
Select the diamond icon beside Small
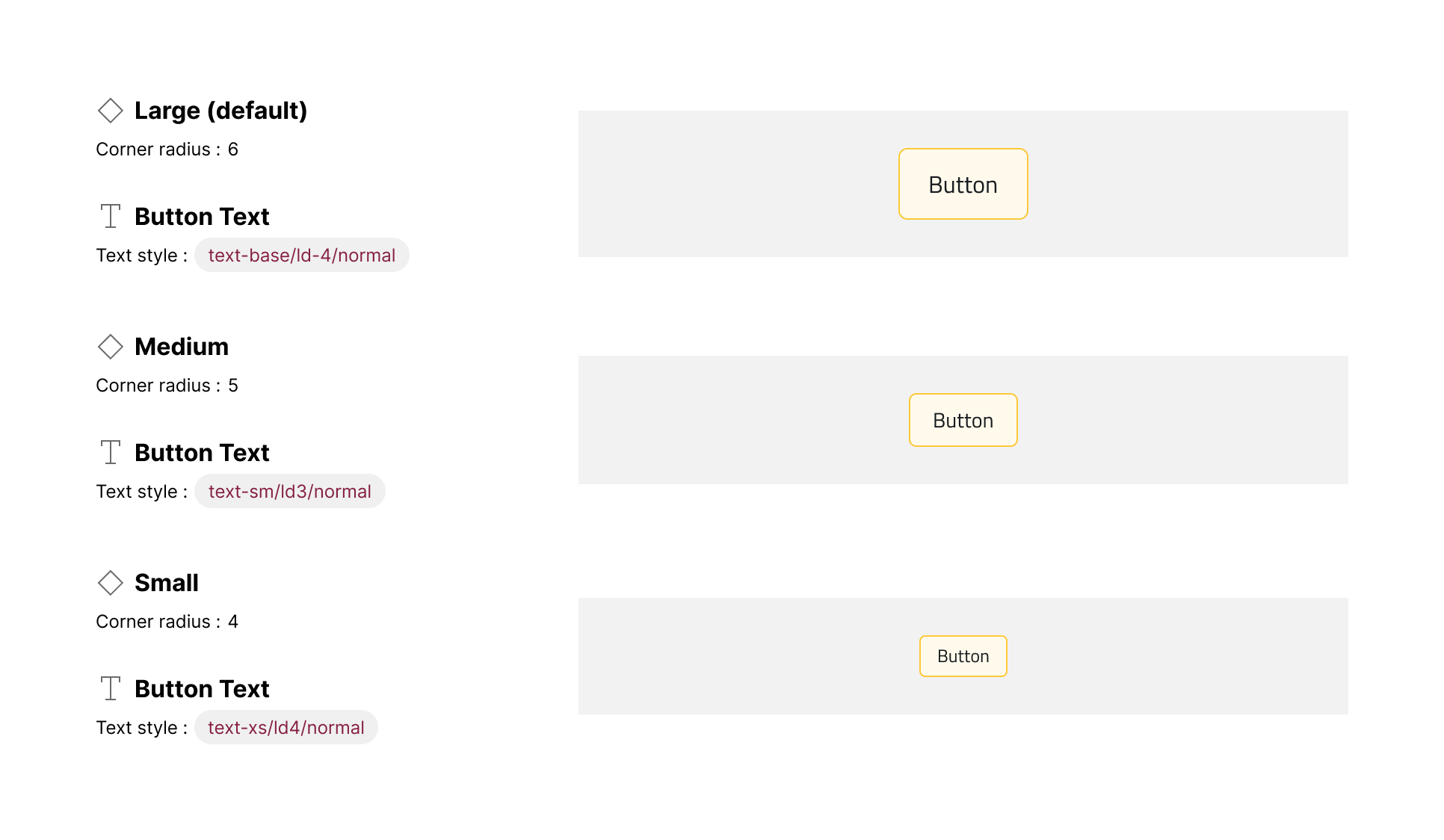tap(111, 582)
